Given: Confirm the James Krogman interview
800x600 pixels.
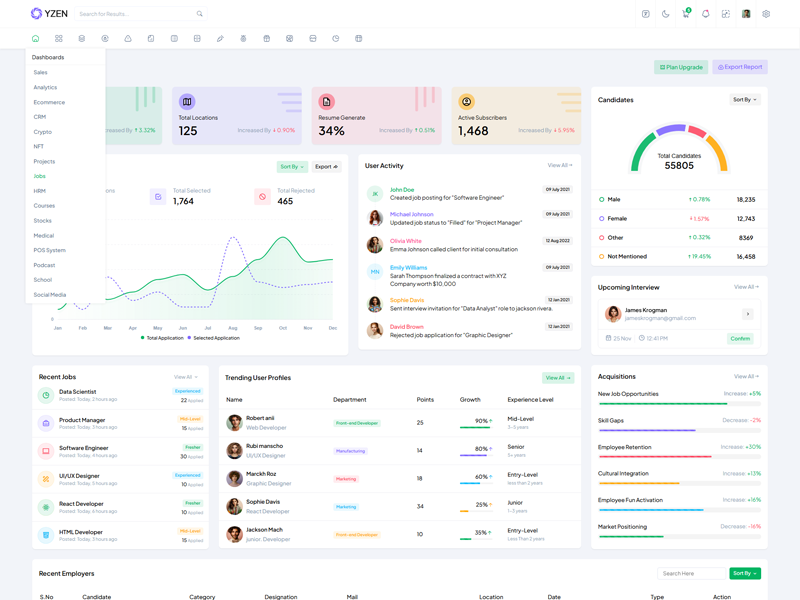Looking at the screenshot, I should (x=740, y=338).
